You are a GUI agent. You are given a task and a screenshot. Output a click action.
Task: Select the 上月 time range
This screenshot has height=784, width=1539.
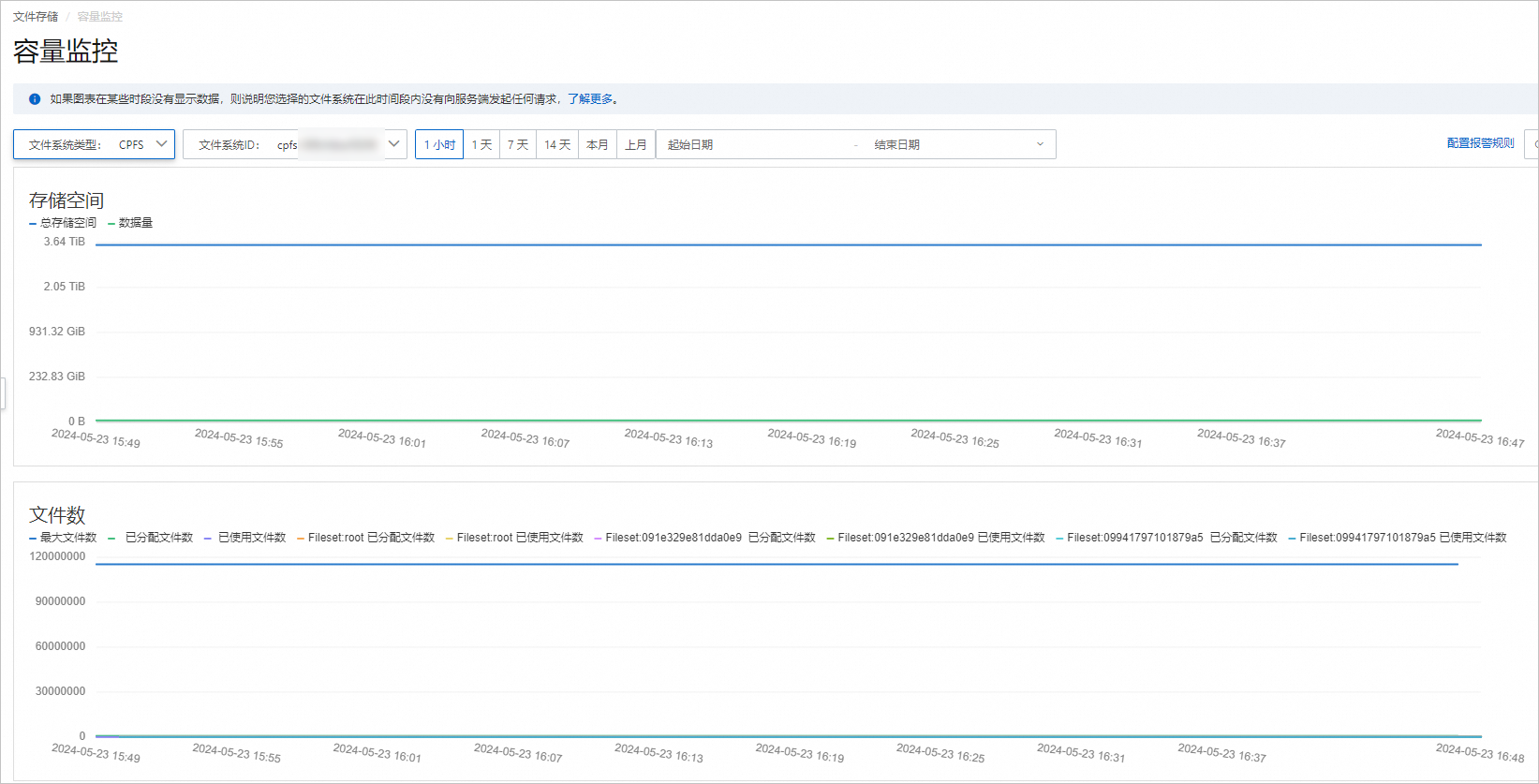click(636, 144)
